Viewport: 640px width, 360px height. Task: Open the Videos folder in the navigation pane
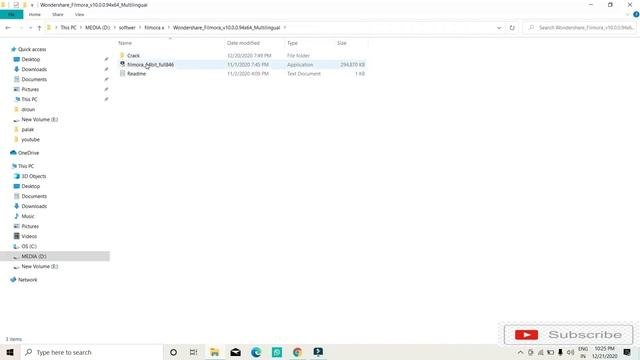point(29,236)
